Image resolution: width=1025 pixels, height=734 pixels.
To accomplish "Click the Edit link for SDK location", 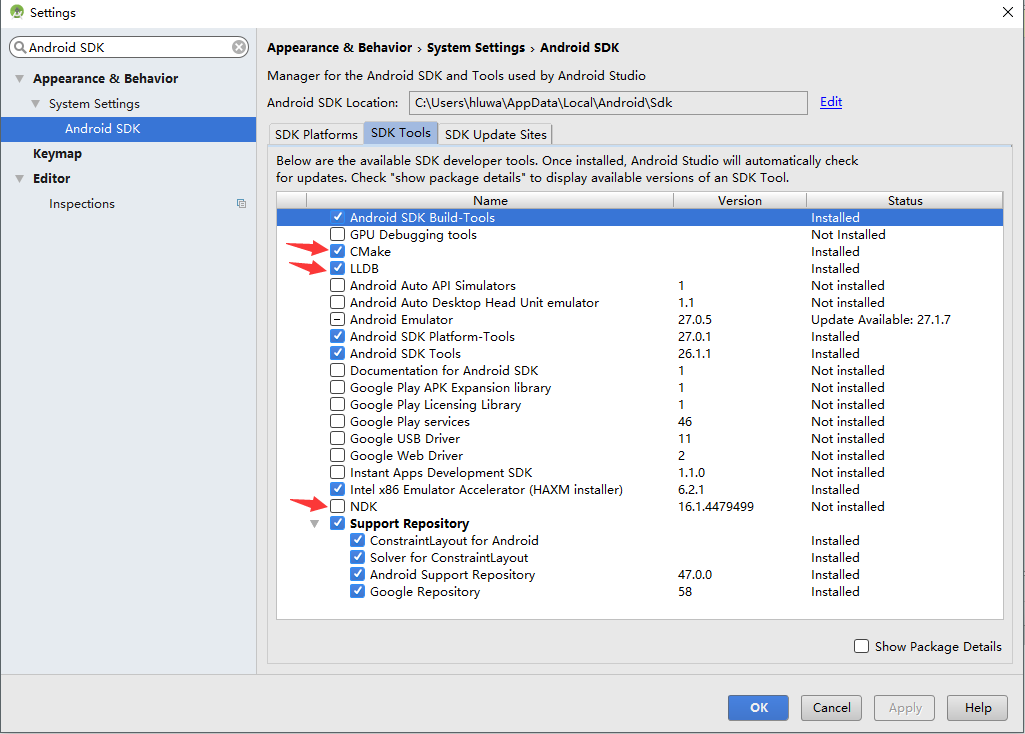I will click(831, 102).
